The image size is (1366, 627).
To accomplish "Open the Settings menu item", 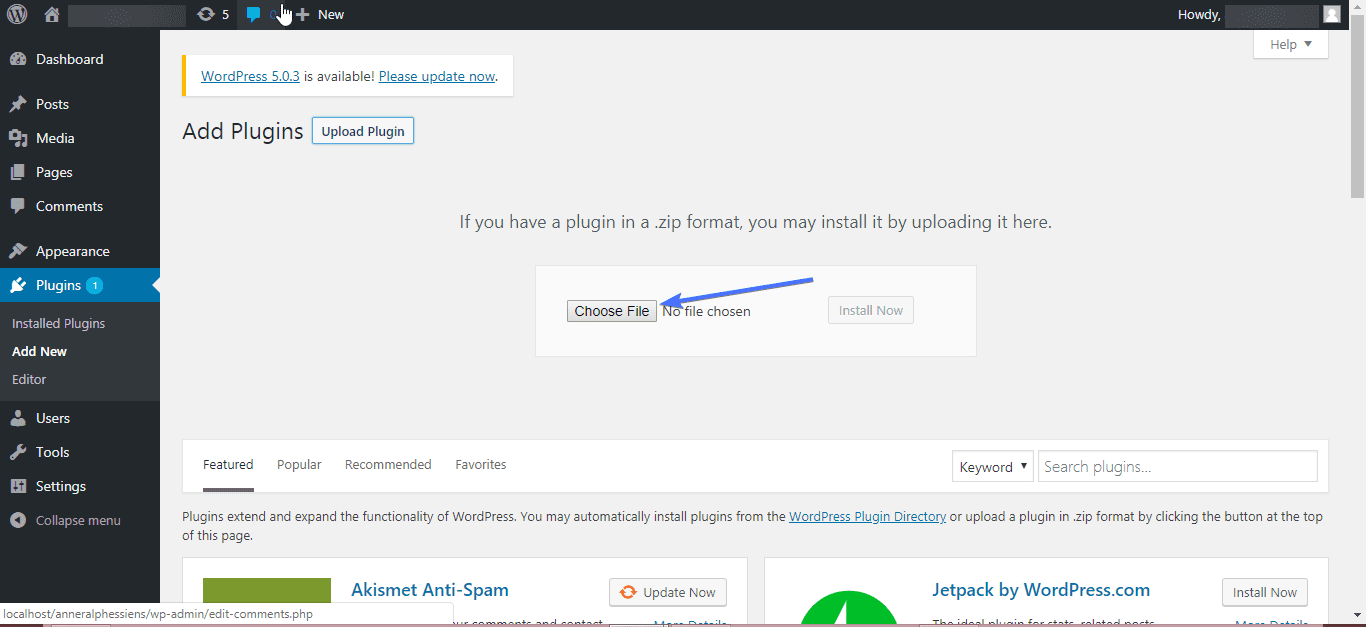I will click(61, 486).
